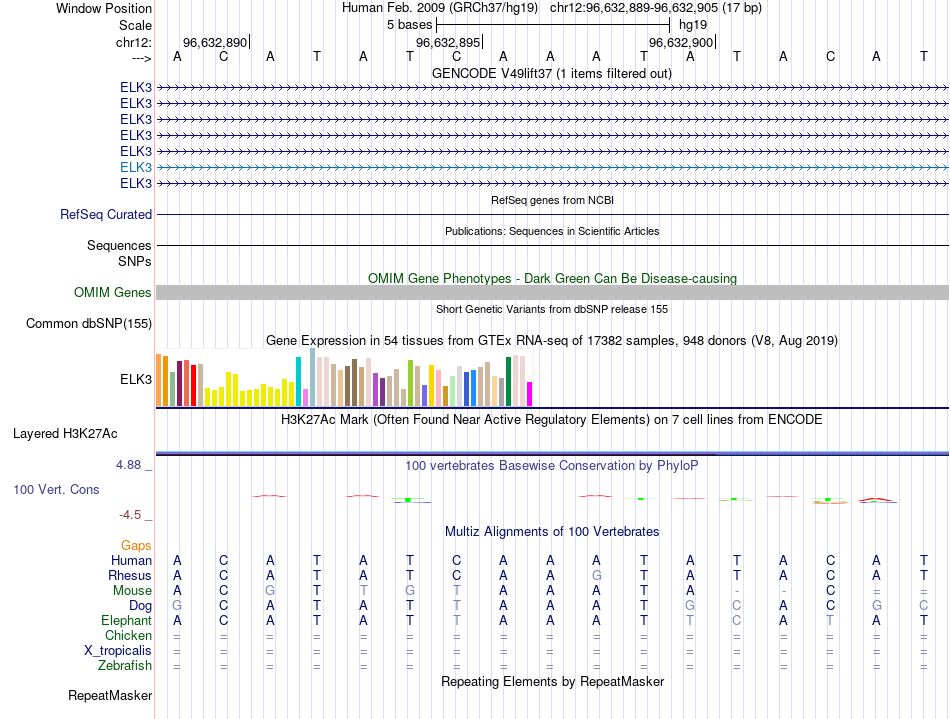The width and height of the screenshot is (950, 719).
Task: Click the Zebrafish species row label
Action: coord(125,666)
